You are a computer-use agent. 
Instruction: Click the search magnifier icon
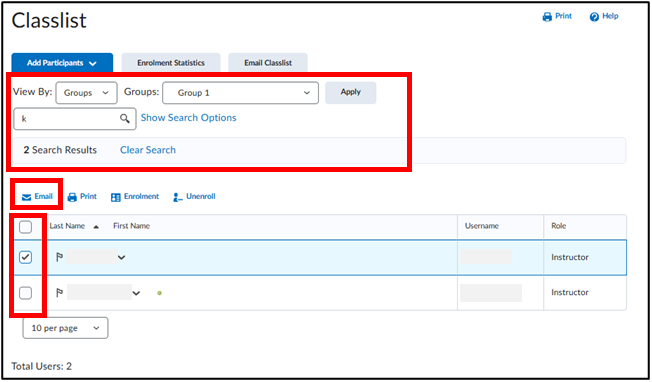point(125,119)
